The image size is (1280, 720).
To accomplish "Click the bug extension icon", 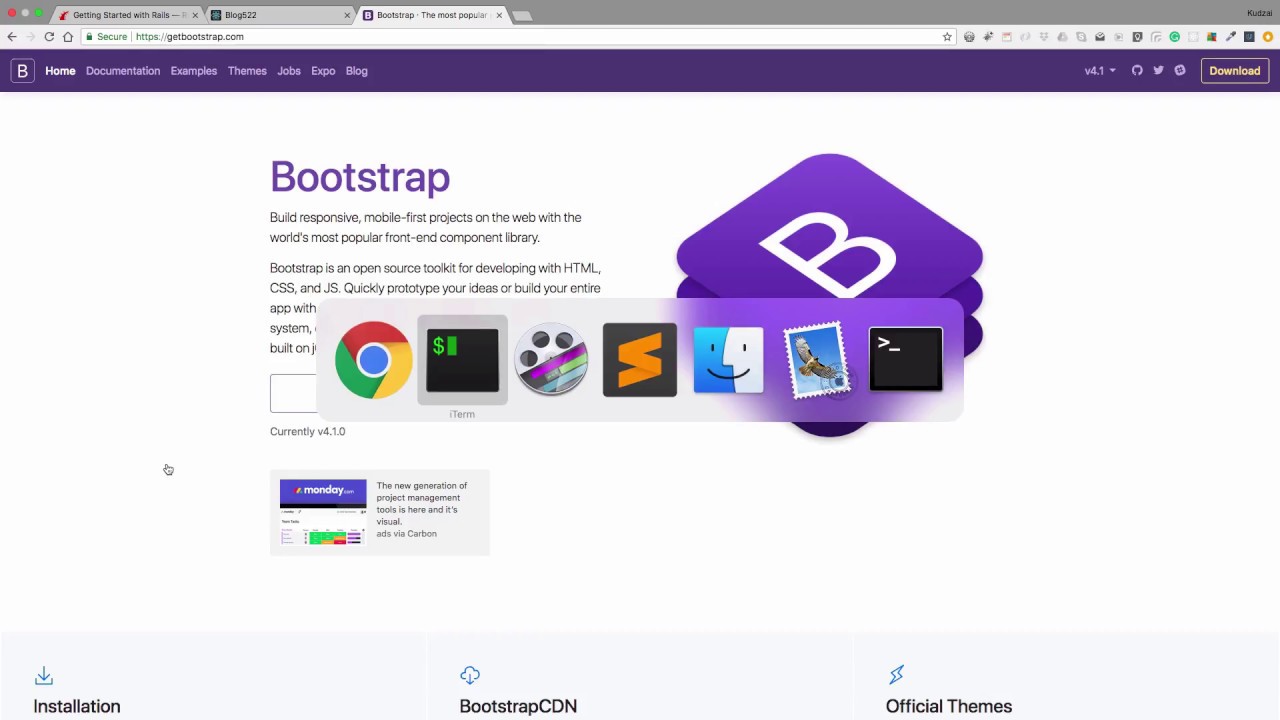I will (x=988, y=37).
